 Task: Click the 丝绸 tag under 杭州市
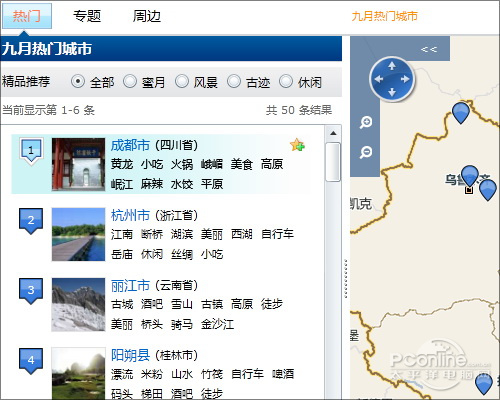[182, 254]
